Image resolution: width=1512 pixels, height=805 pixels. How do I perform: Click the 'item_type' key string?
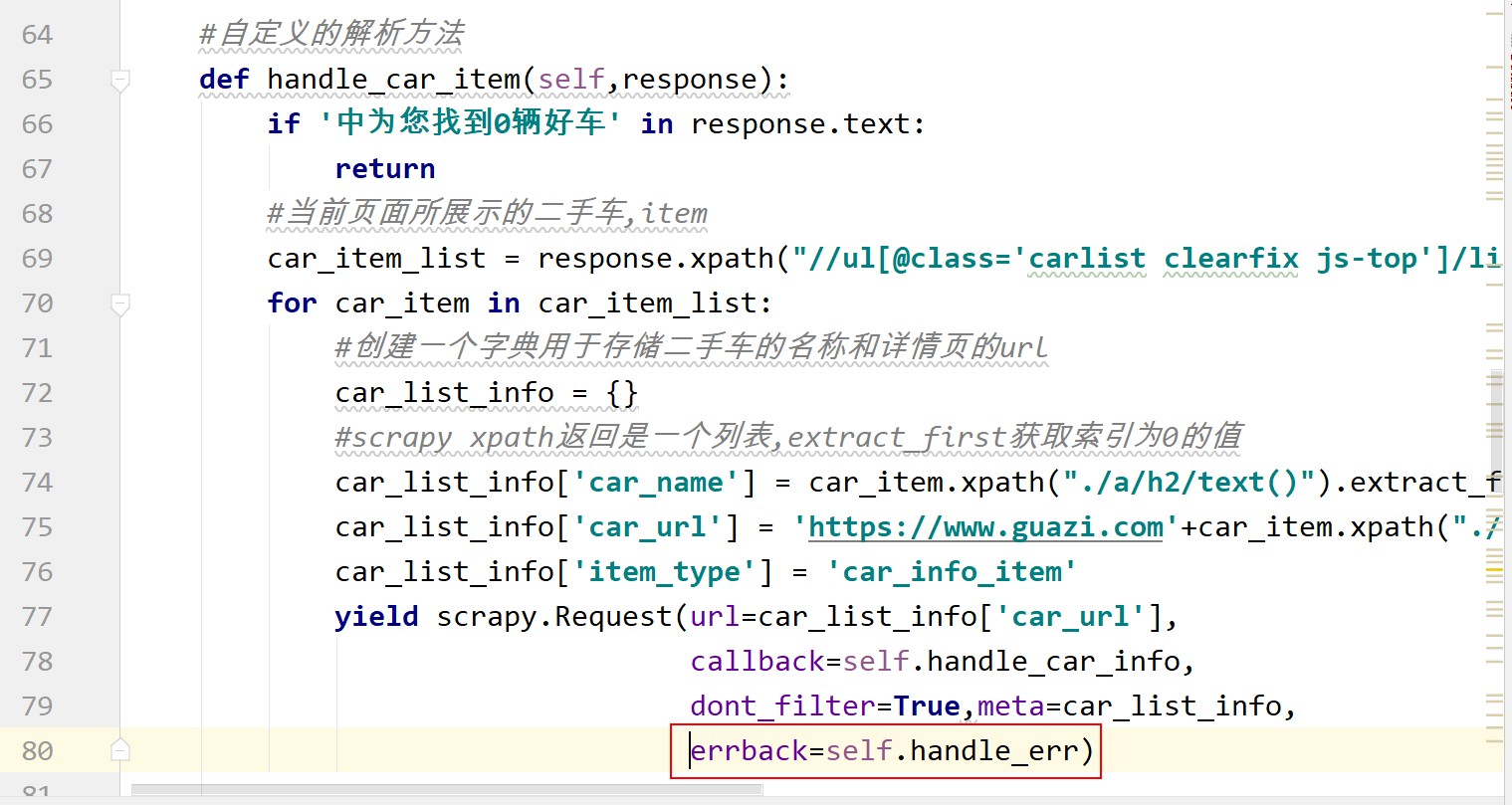click(665, 572)
